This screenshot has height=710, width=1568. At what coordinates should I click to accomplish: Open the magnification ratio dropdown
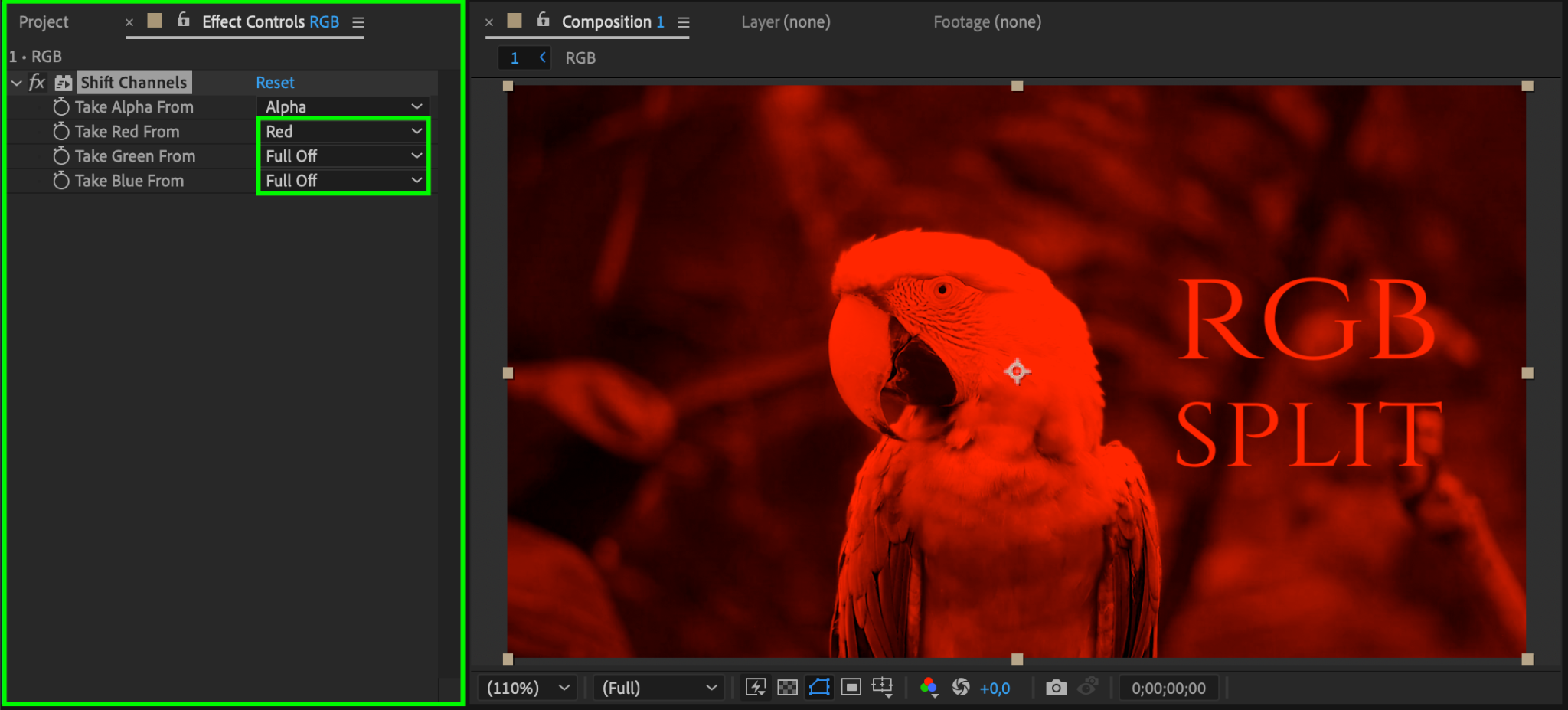point(528,688)
